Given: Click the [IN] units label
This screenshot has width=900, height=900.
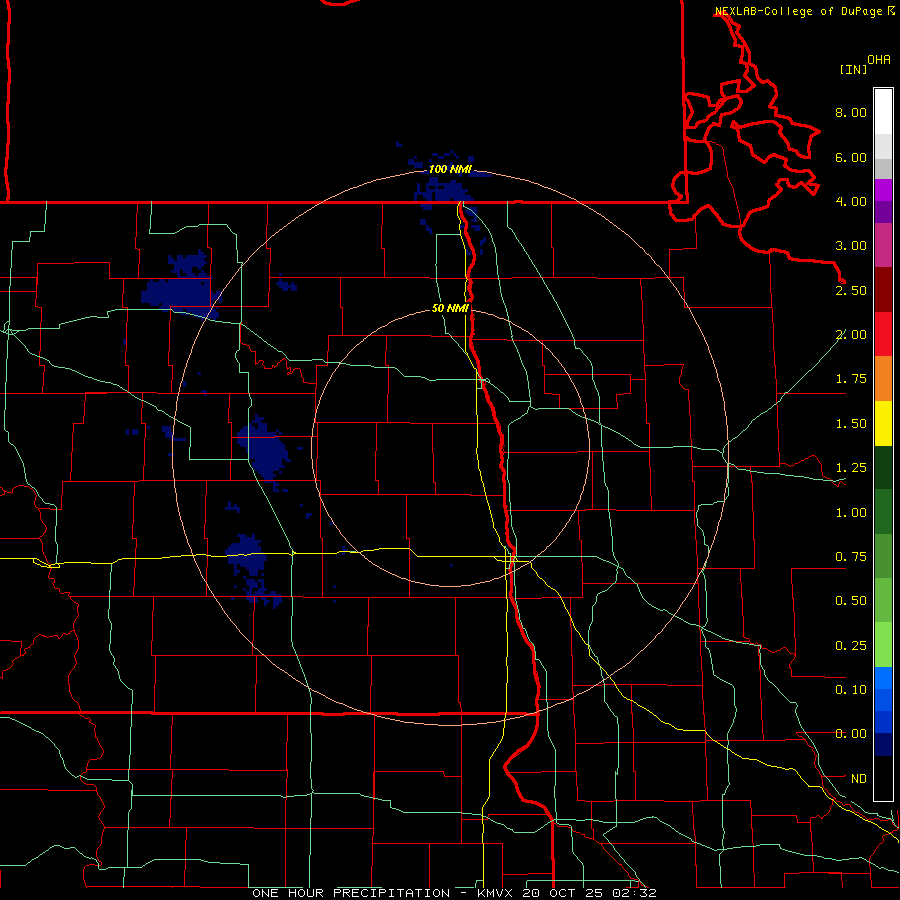Looking at the screenshot, I should [x=853, y=69].
